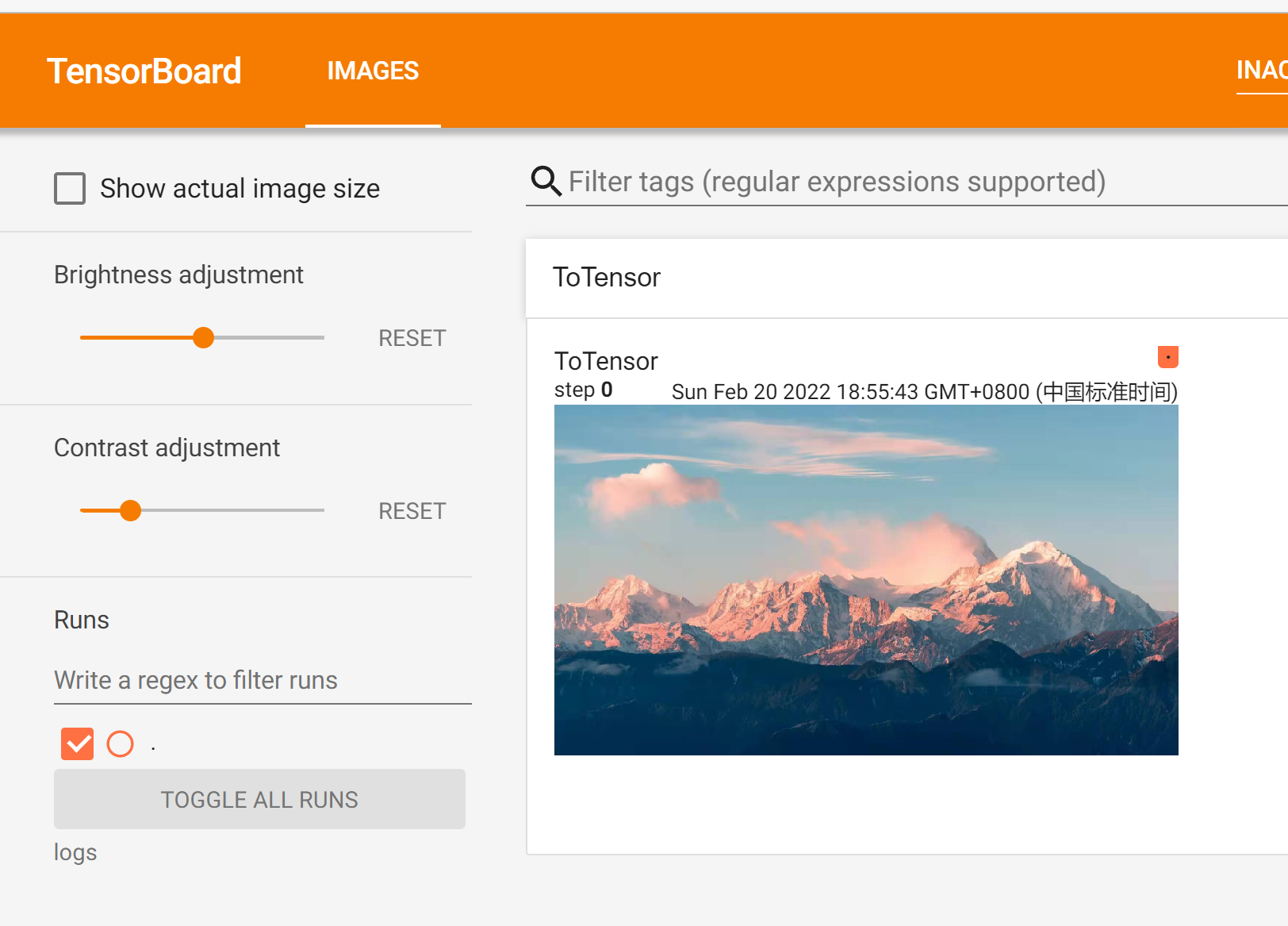Click the TensorBoard logo title
1288x926 pixels.
[x=144, y=71]
